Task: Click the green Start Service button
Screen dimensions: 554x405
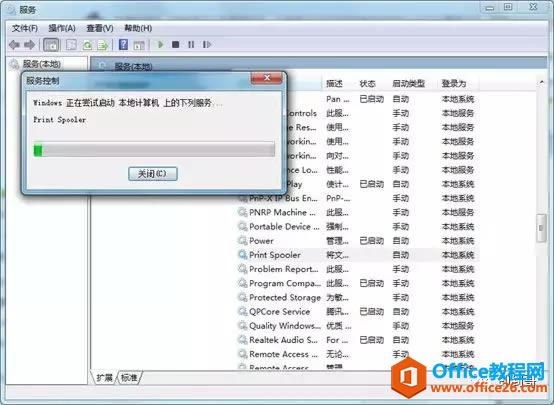Action: [x=161, y=44]
